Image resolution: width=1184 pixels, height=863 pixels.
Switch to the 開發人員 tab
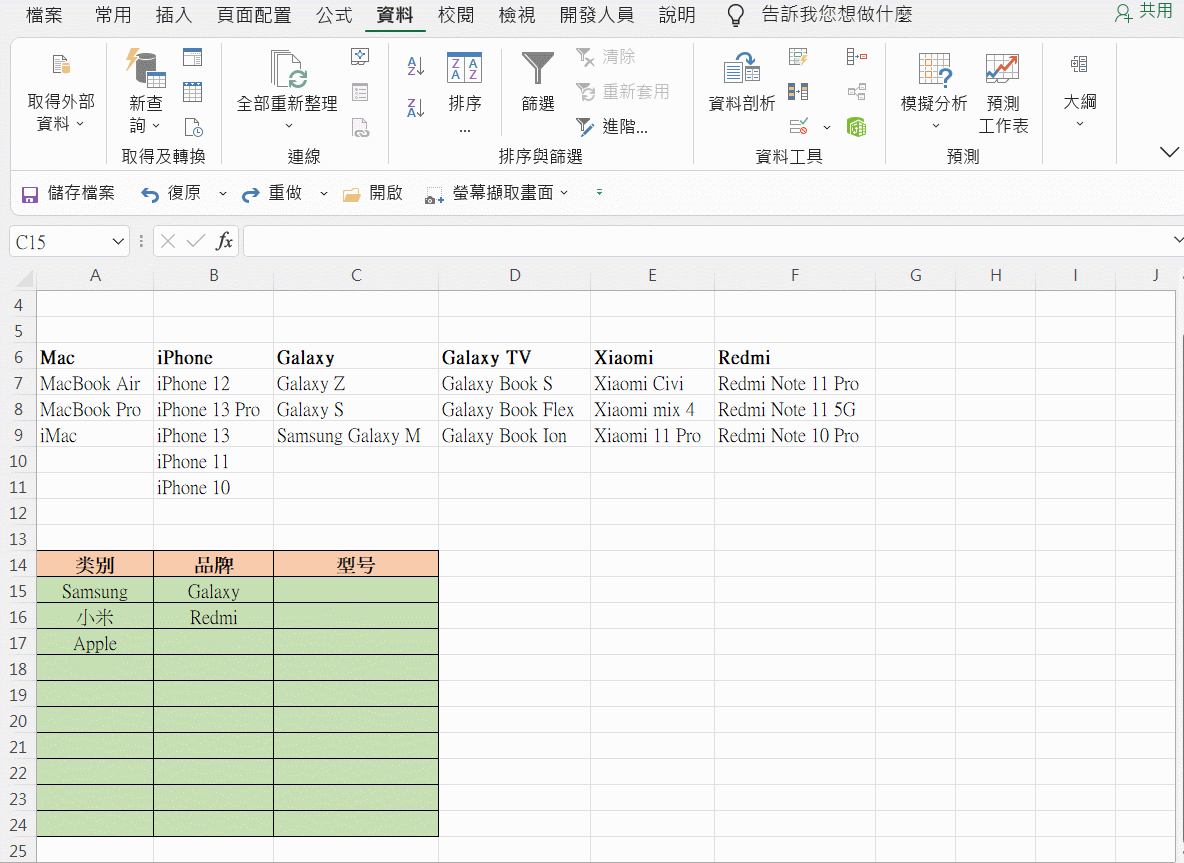tap(597, 15)
